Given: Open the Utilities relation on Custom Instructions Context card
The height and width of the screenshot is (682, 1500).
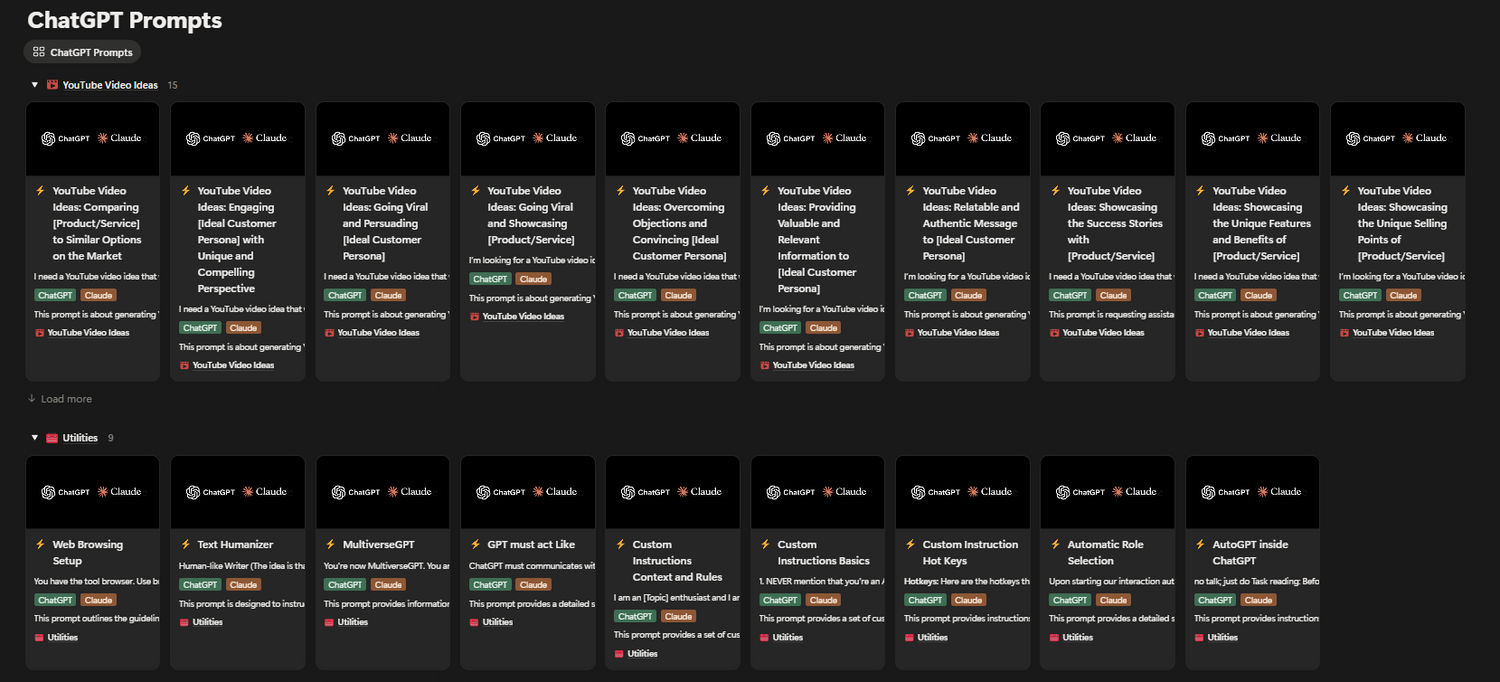Looking at the screenshot, I should tap(642, 654).
